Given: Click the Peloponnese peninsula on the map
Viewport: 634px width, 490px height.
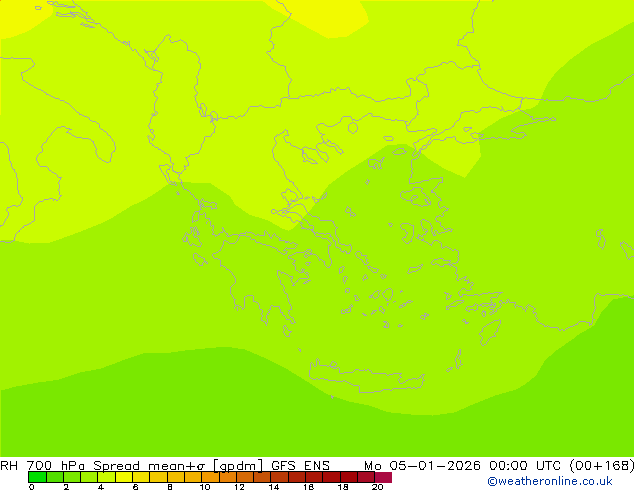Looking at the screenshot, I should (259, 277).
